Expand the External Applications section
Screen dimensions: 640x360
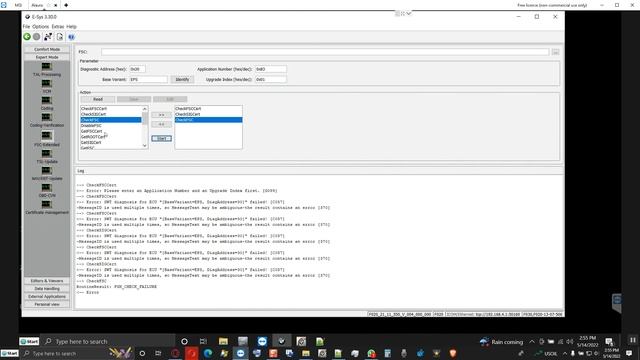47,296
